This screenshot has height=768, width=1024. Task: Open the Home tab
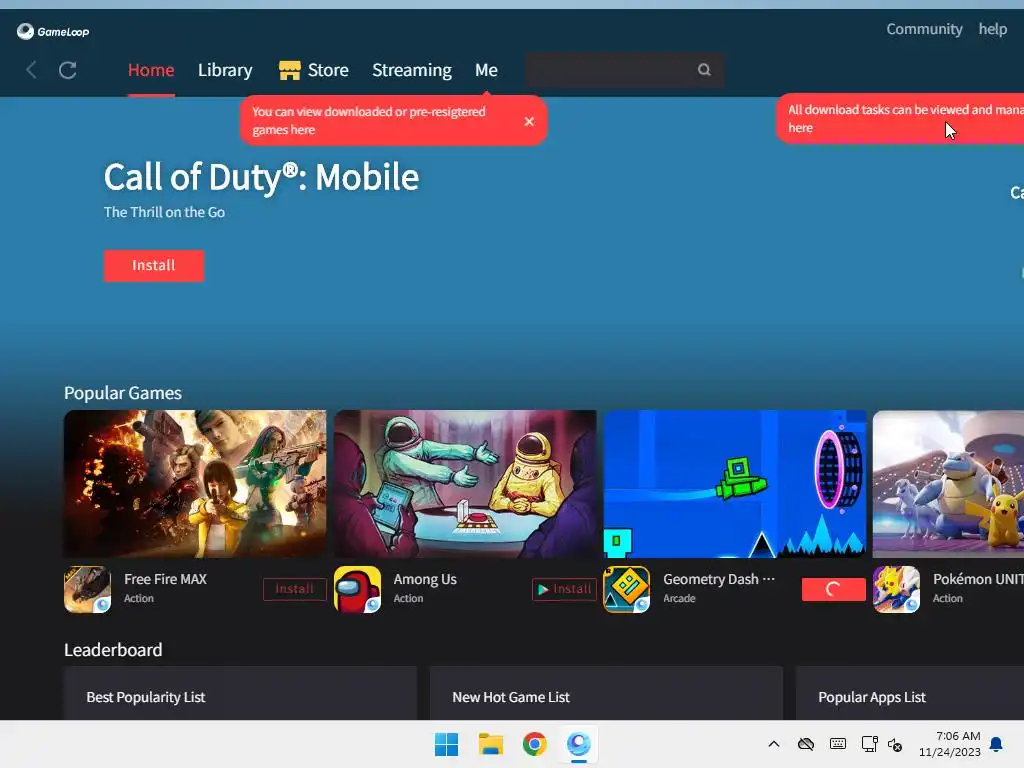coord(151,70)
